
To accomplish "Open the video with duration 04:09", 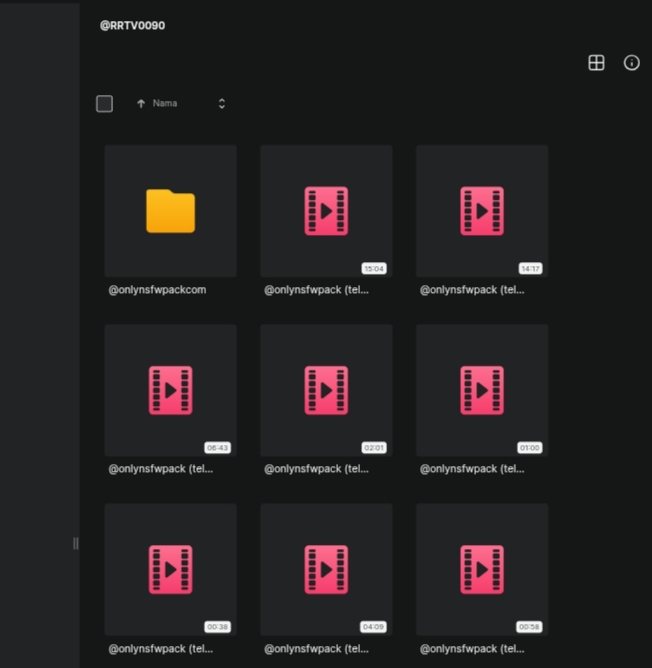I will 326,570.
